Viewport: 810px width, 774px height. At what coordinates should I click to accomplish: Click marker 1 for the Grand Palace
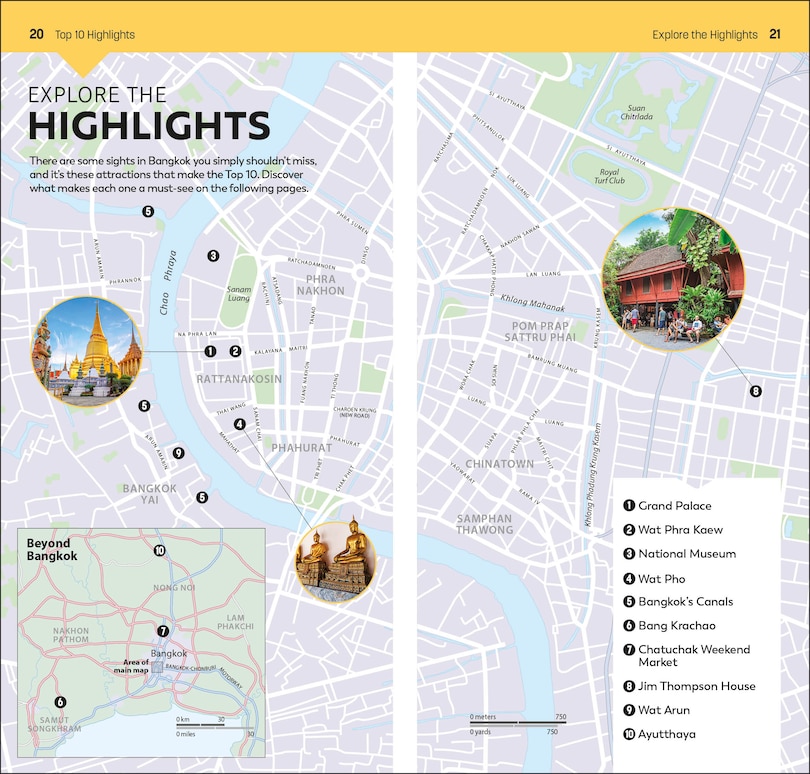(x=211, y=351)
